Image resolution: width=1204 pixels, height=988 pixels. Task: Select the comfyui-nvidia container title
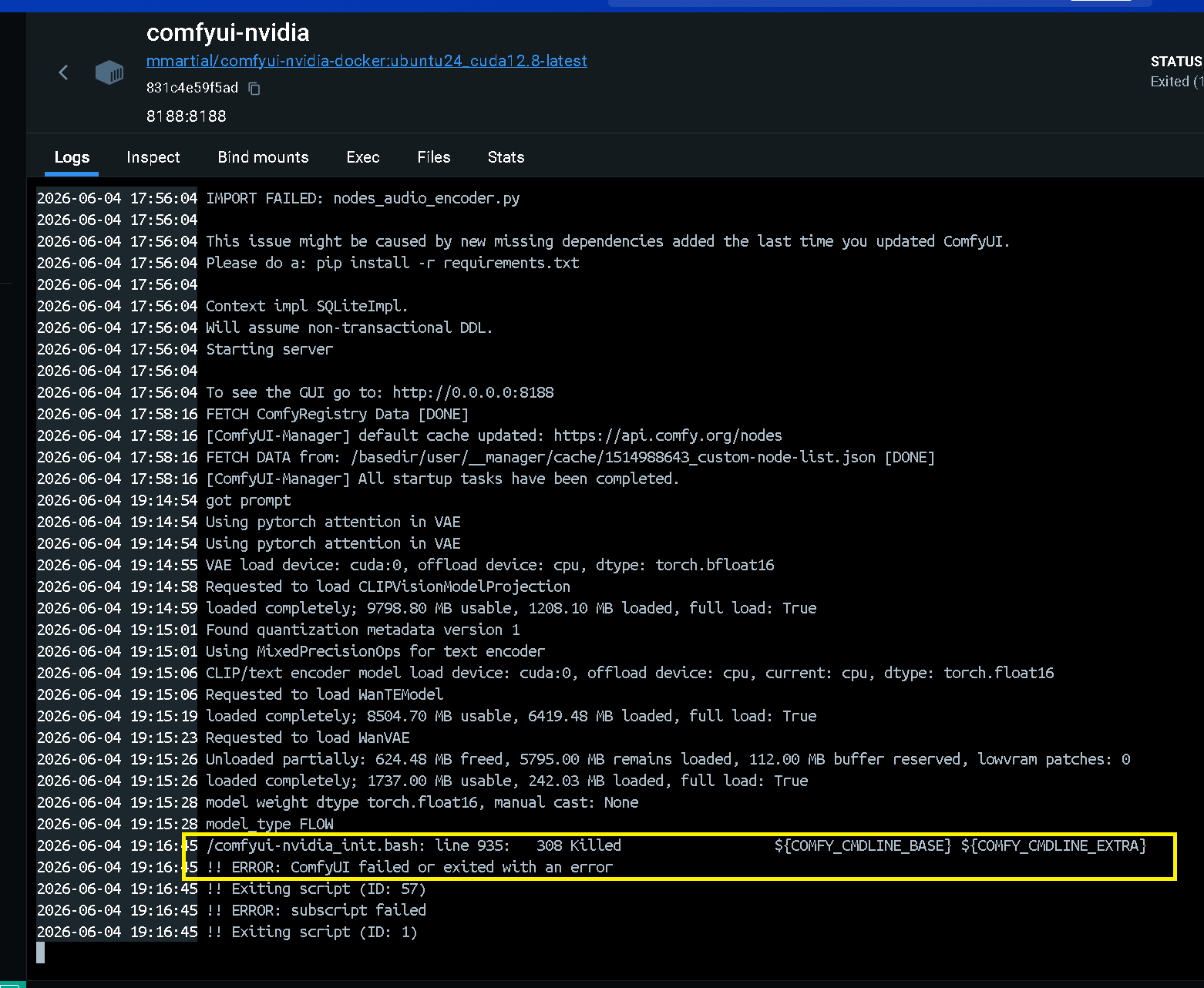click(x=228, y=32)
